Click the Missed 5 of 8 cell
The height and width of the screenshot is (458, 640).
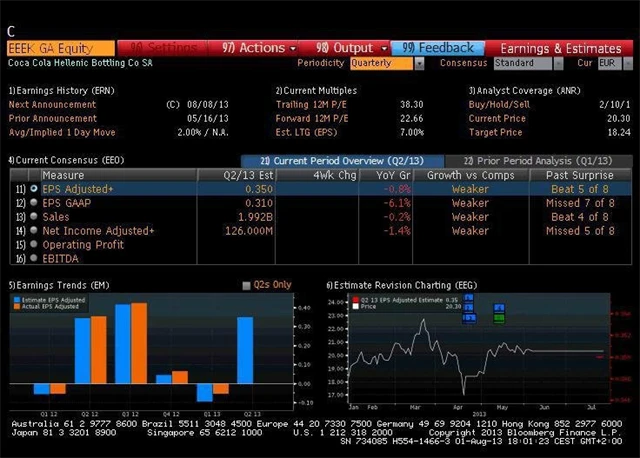tap(580, 231)
